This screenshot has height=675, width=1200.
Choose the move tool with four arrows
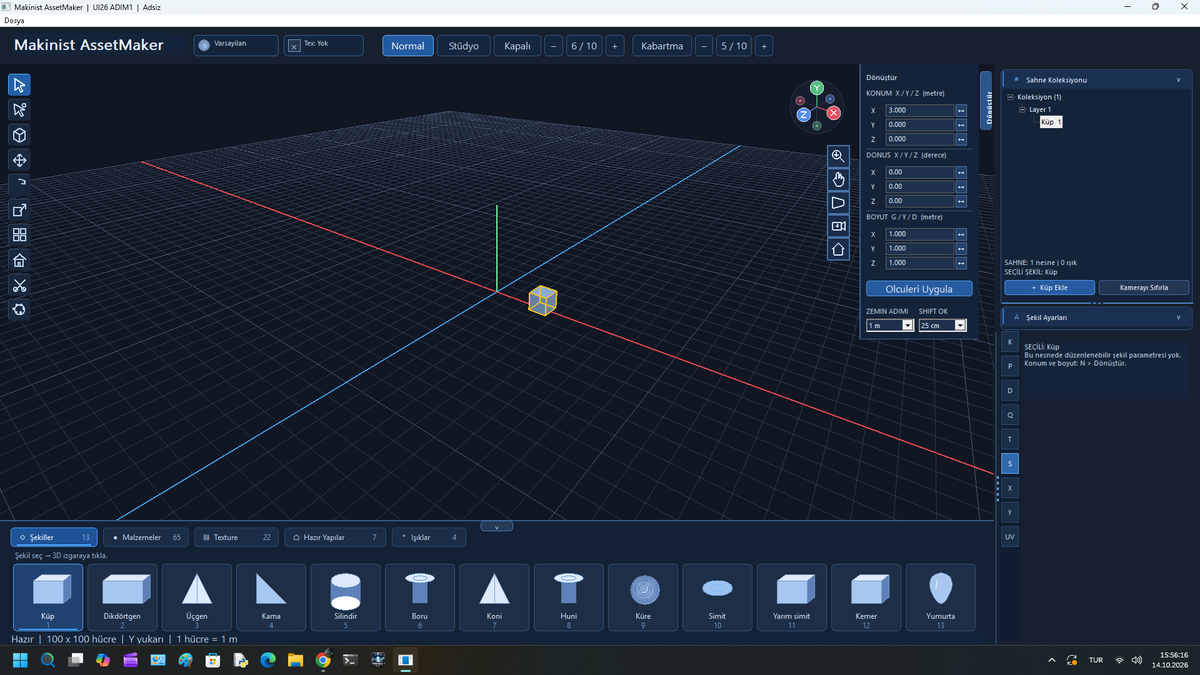[20, 160]
